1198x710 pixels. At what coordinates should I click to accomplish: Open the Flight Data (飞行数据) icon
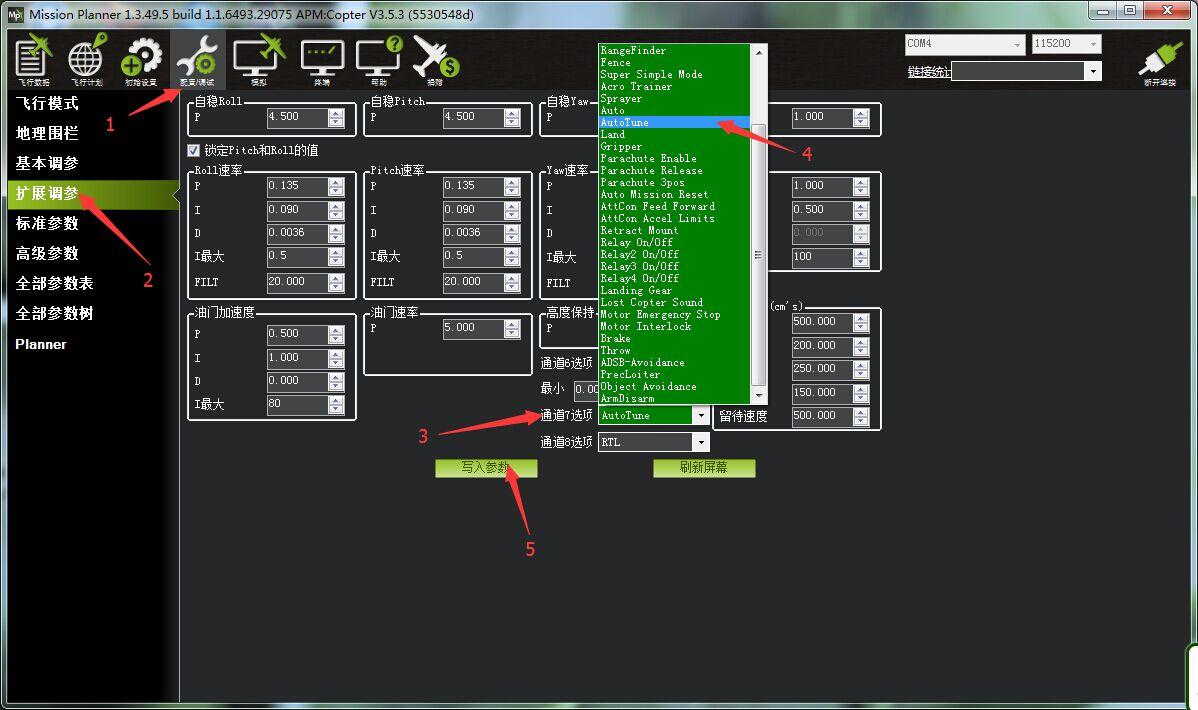tap(34, 58)
